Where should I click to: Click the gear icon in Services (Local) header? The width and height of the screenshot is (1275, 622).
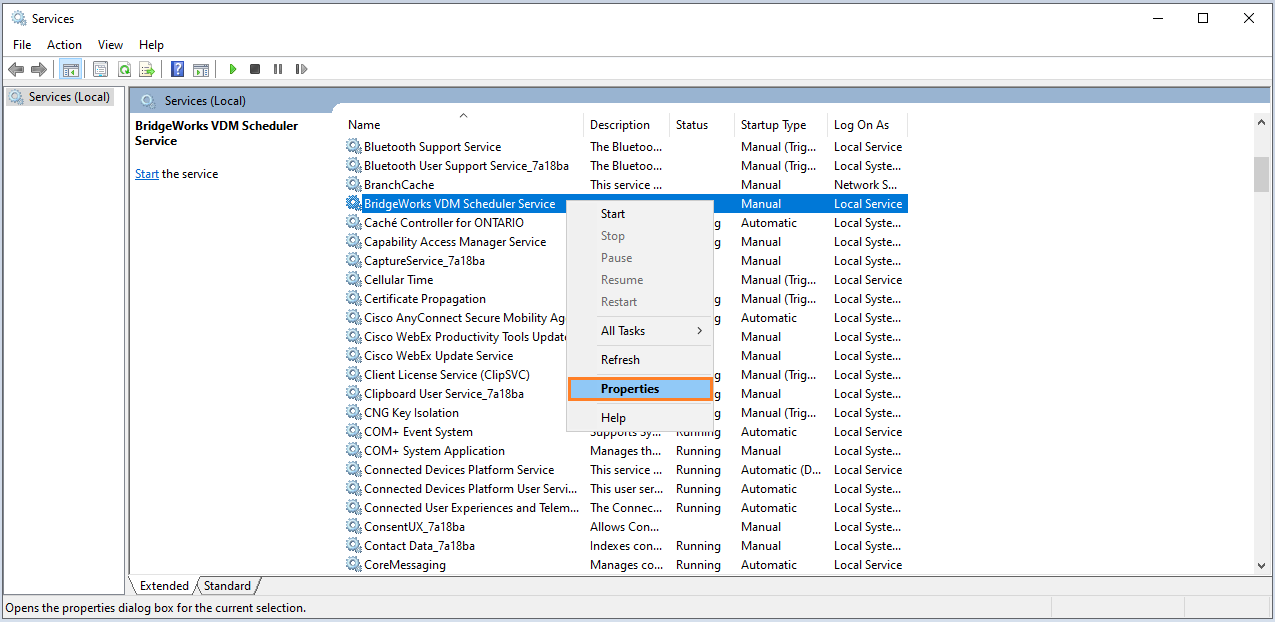pyautogui.click(x=149, y=100)
